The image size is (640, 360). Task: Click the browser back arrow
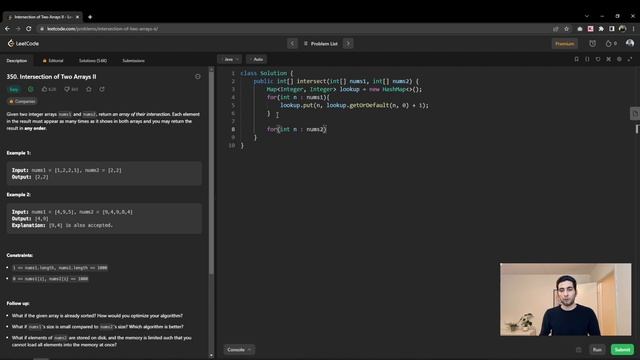7,29
